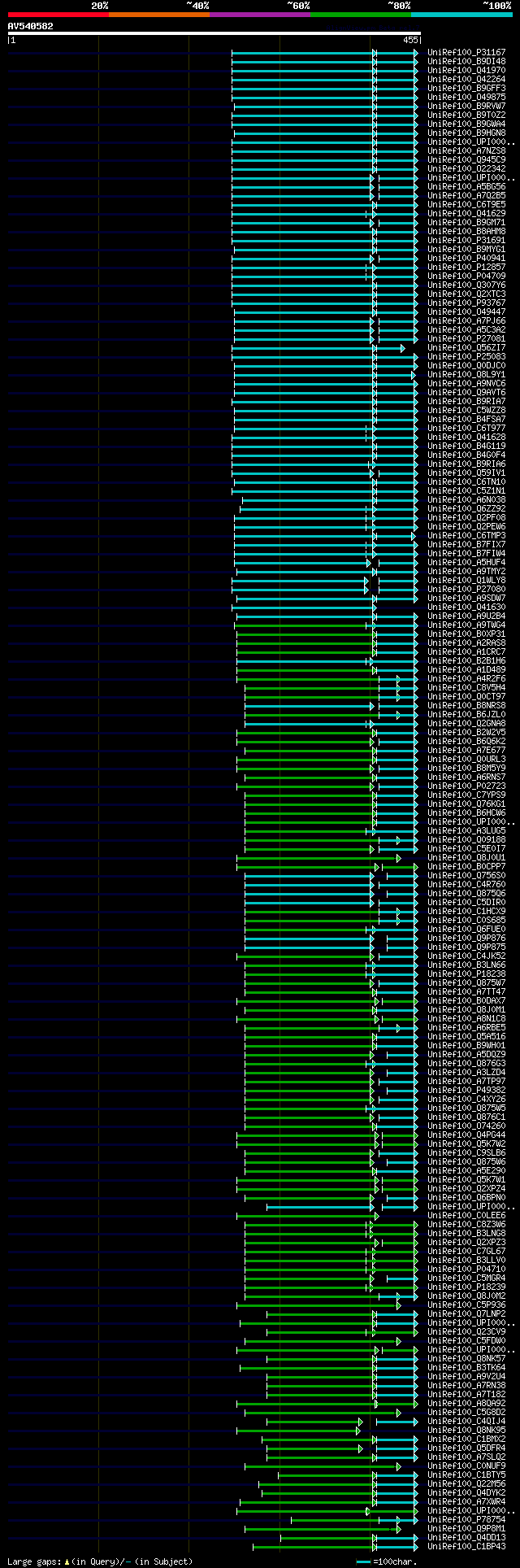Click the cyan ~100% identity legend segment
520x1568 pixels.
[x=461, y=15]
